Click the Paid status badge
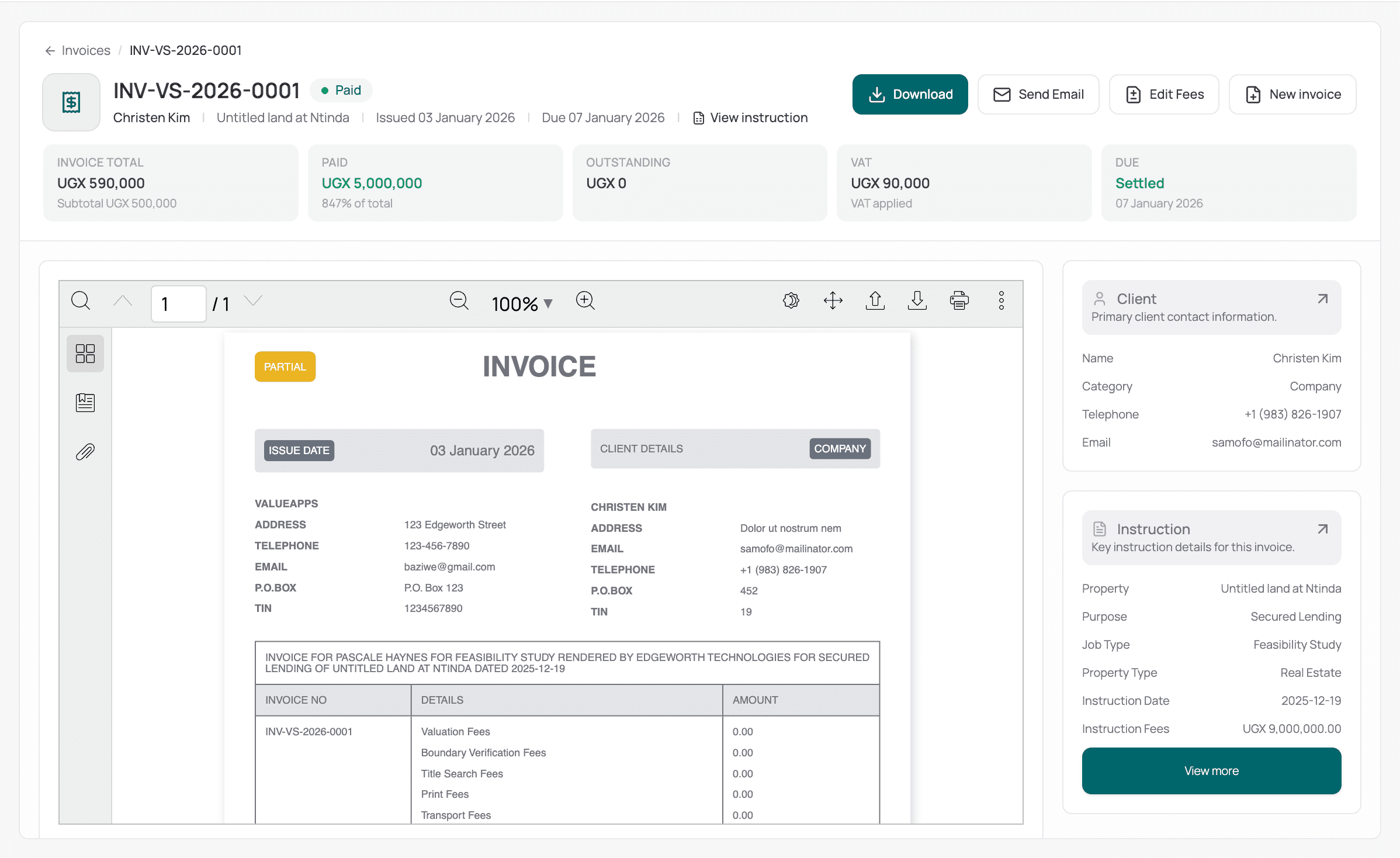 click(341, 91)
